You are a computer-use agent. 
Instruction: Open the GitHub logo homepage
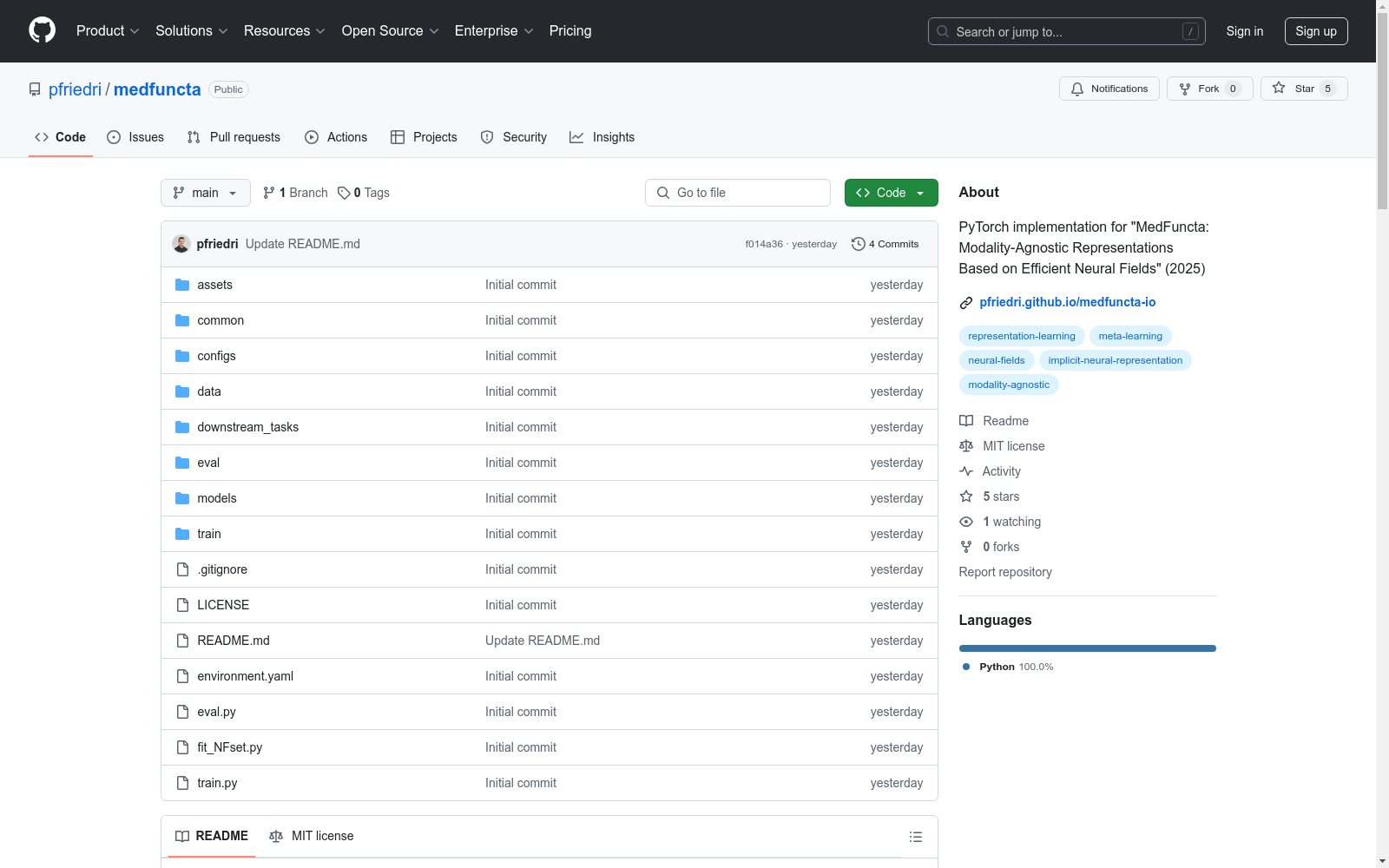click(x=42, y=30)
